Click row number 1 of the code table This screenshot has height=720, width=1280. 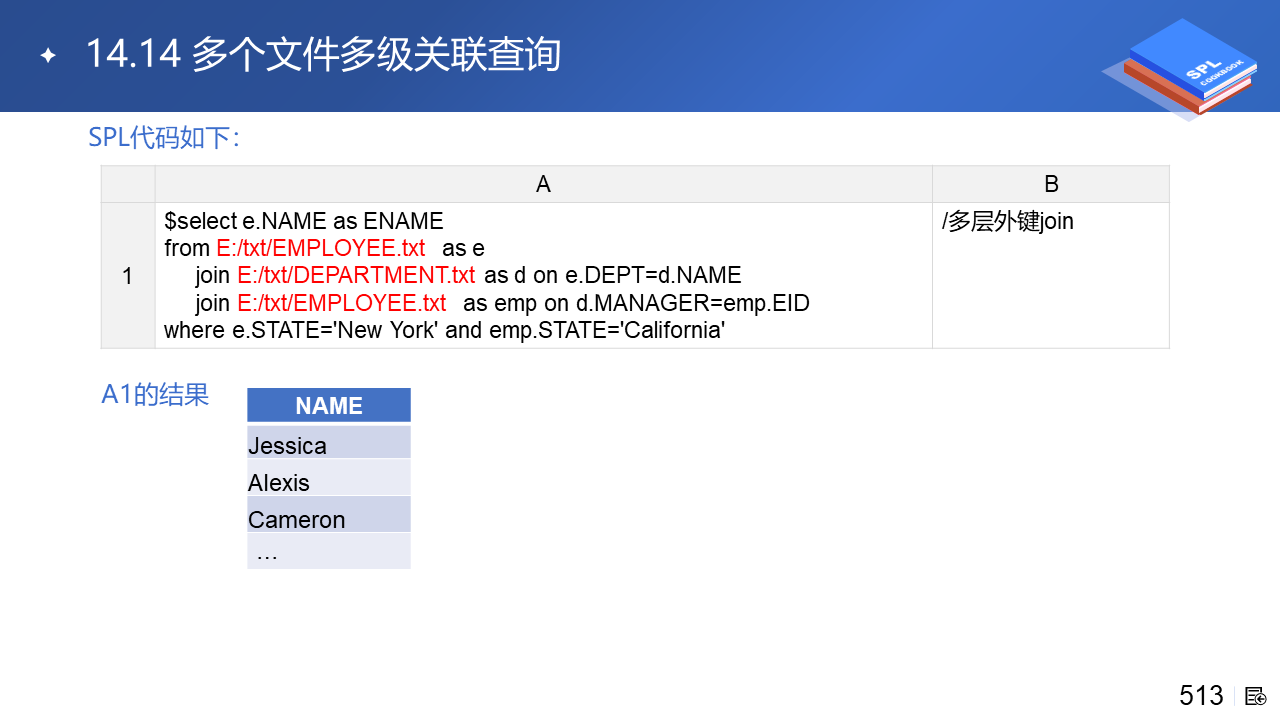tap(128, 276)
